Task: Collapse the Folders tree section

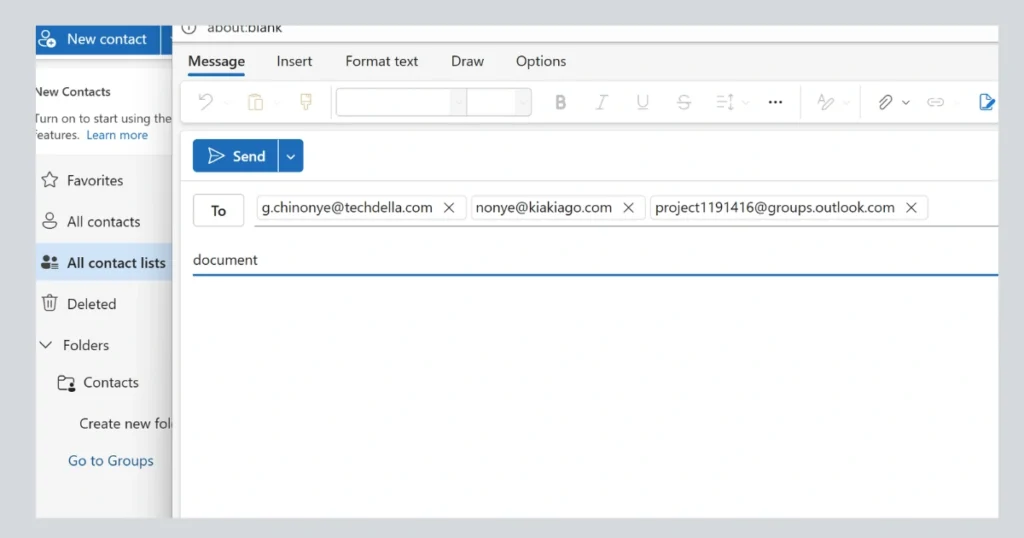Action: pos(46,345)
